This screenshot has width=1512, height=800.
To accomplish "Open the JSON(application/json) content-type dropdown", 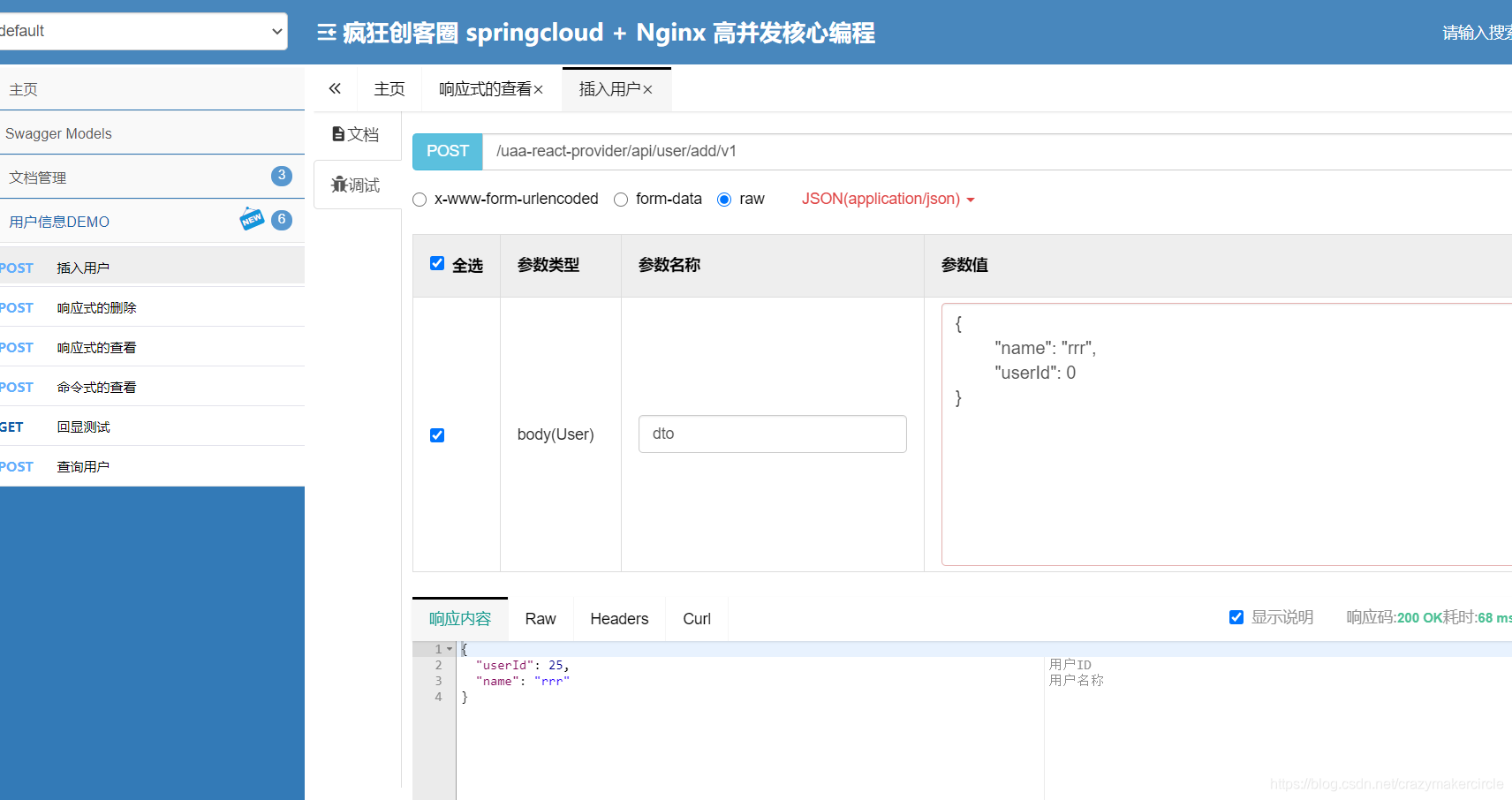I will 886,199.
